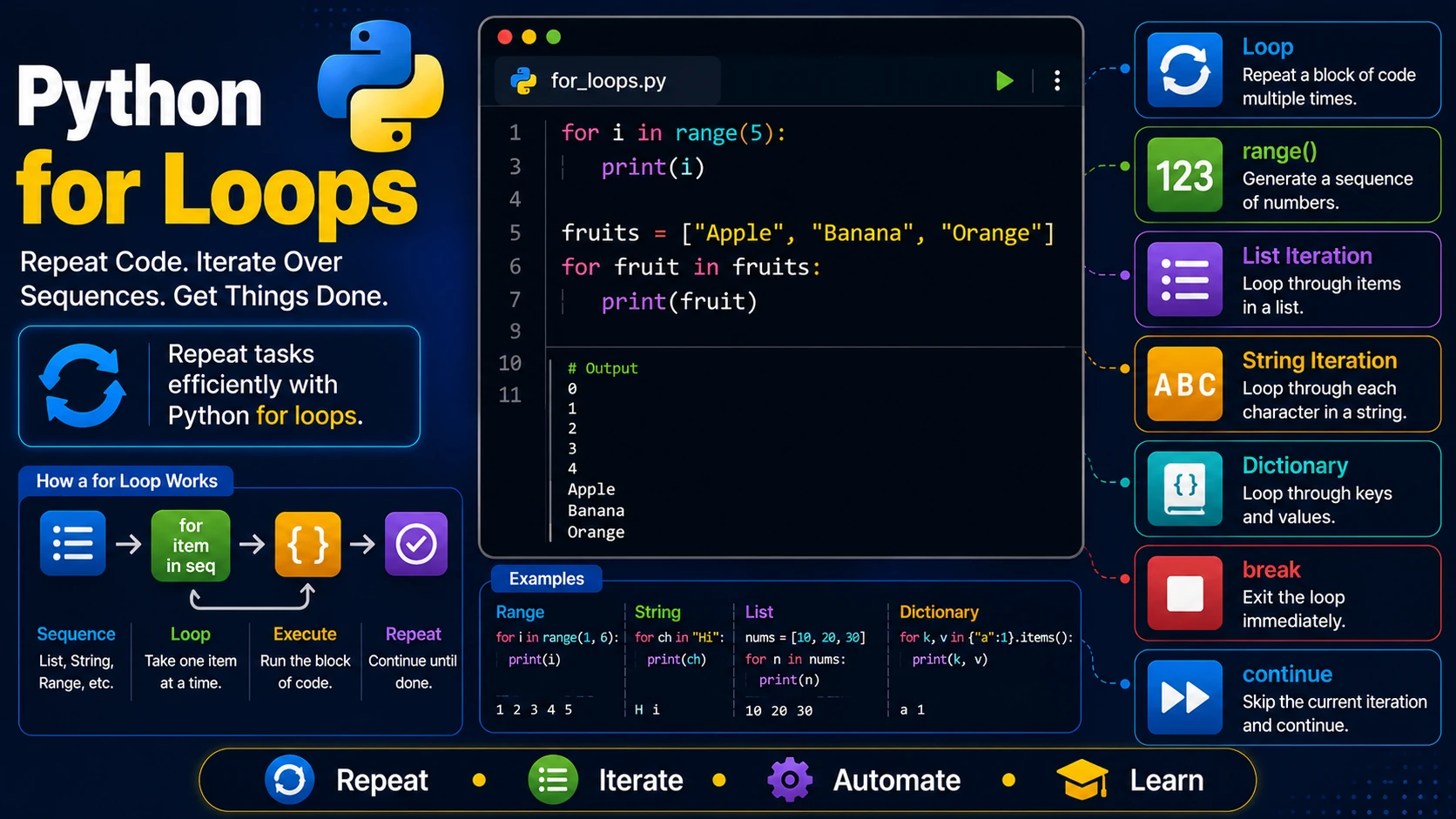The width and height of the screenshot is (1456, 819).
Task: Click the purple Automate gear icon
Action: (x=790, y=780)
